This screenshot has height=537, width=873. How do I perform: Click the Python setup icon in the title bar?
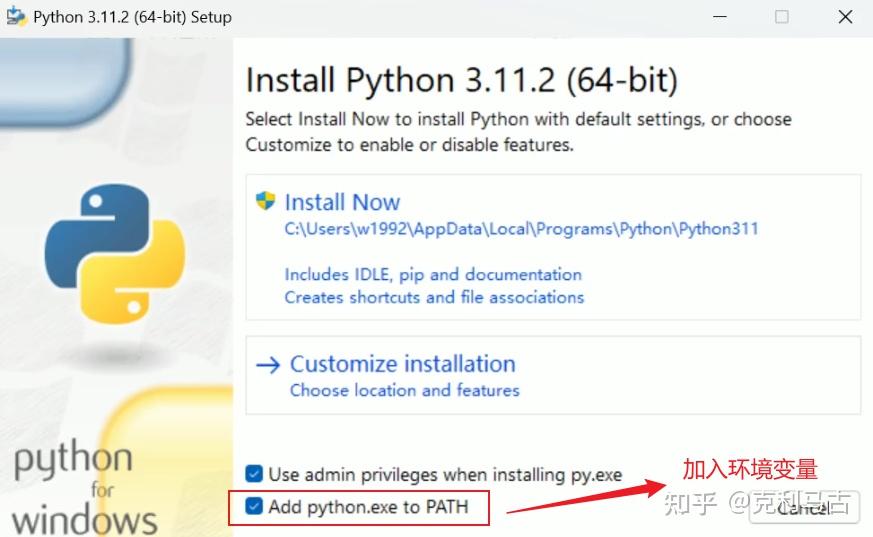point(15,16)
